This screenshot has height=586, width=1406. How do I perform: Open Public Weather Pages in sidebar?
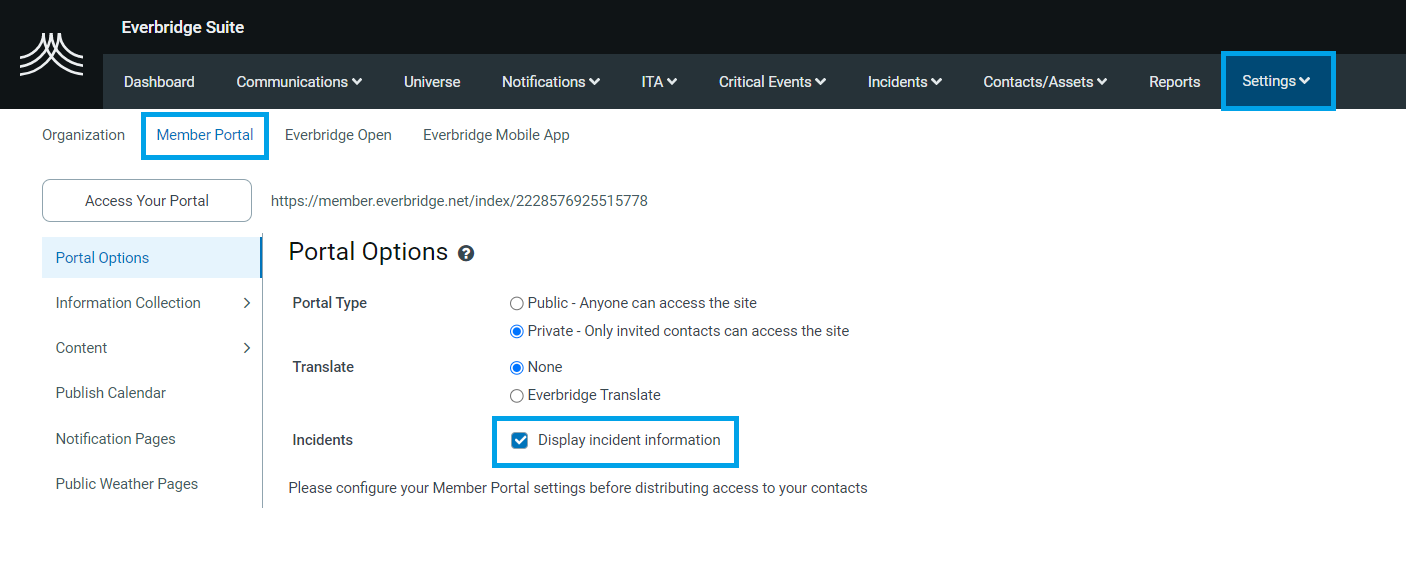pyautogui.click(x=127, y=484)
